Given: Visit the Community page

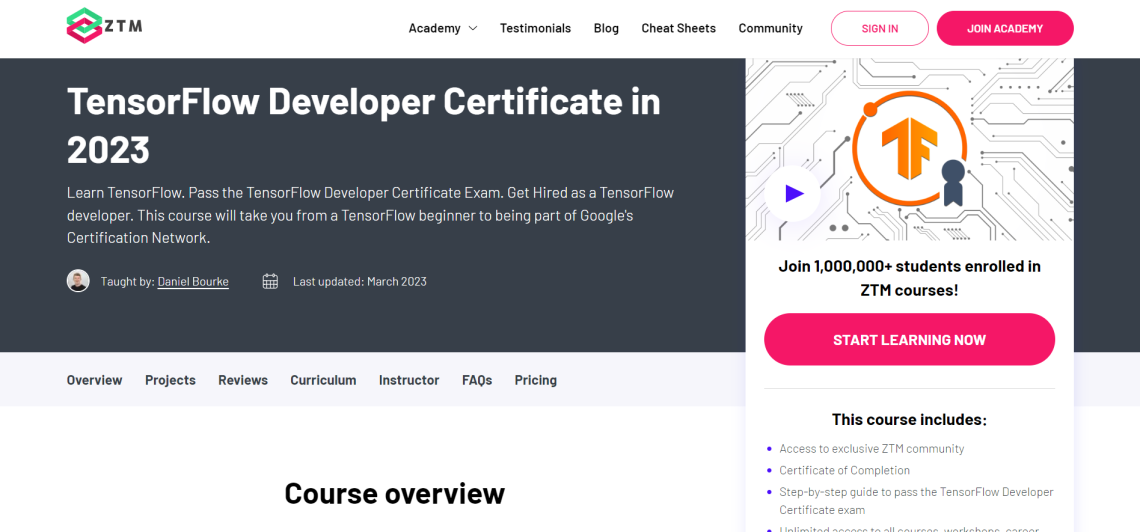Looking at the screenshot, I should click(x=770, y=28).
